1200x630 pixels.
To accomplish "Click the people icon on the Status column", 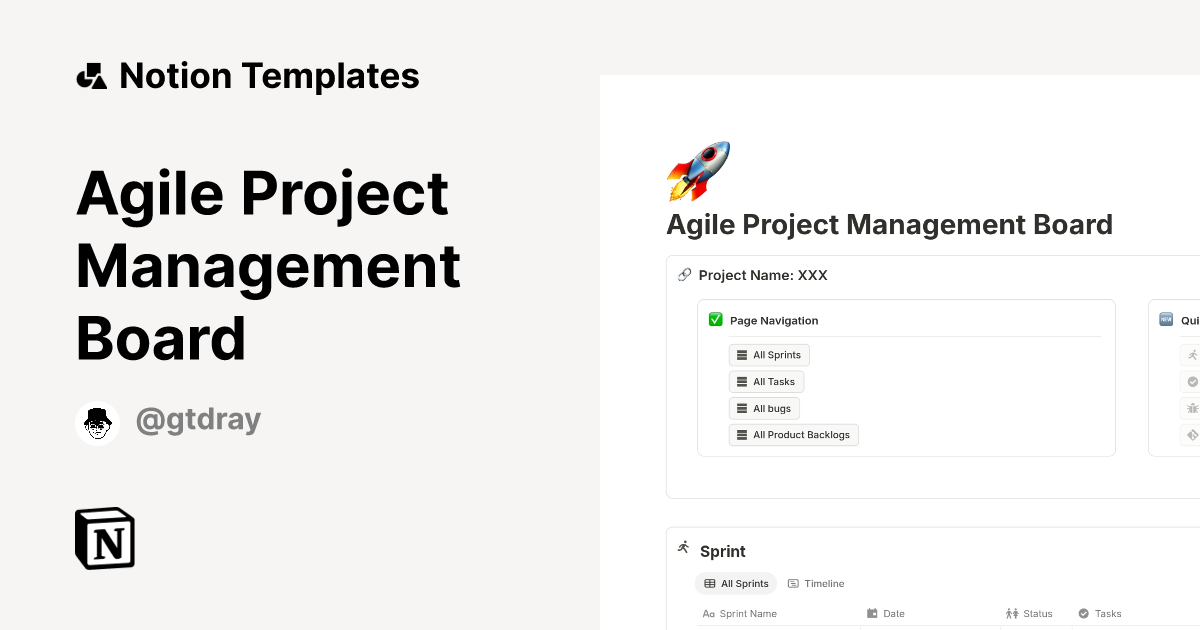I will point(1012,613).
